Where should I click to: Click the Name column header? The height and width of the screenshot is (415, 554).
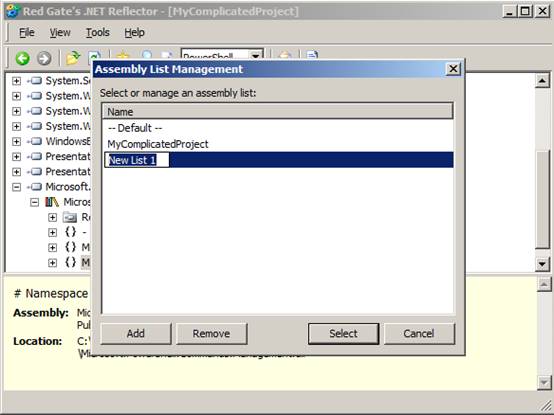[278, 112]
